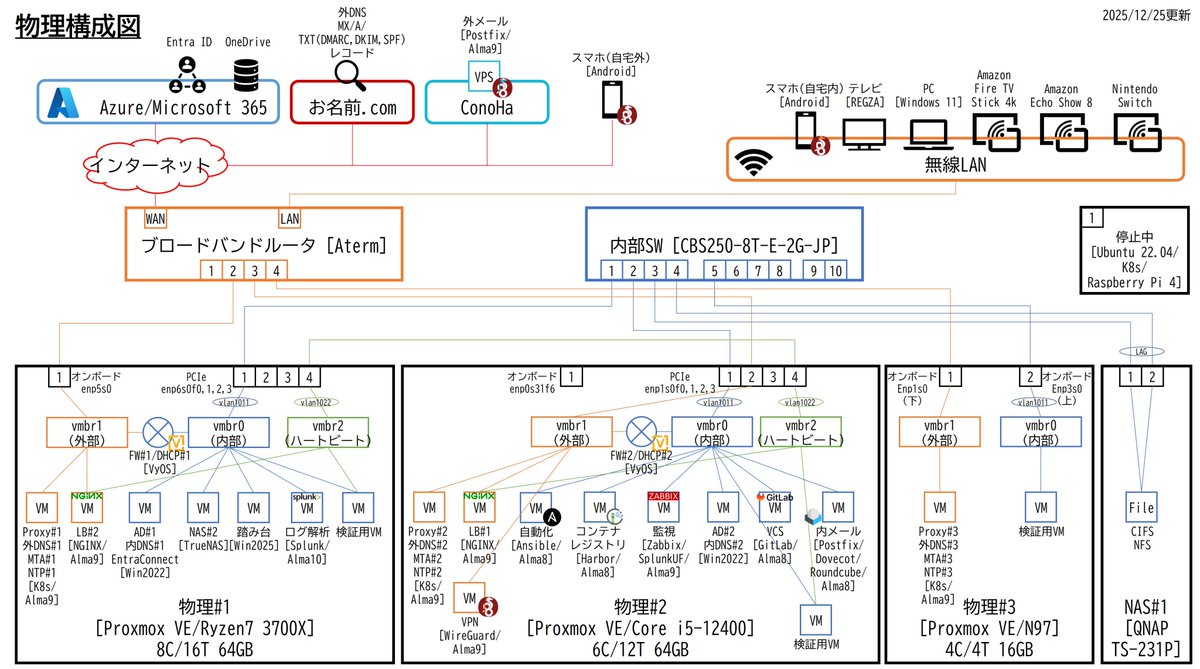Select the FW#1/DHCP#1 firewall circle icon

point(158,433)
